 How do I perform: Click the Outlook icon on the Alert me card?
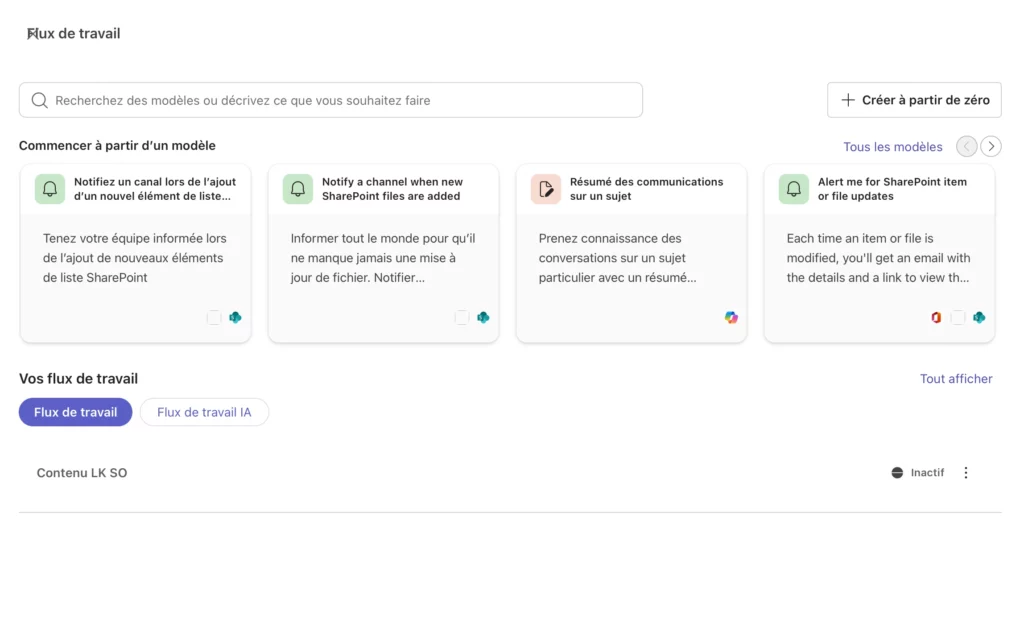tap(937, 317)
